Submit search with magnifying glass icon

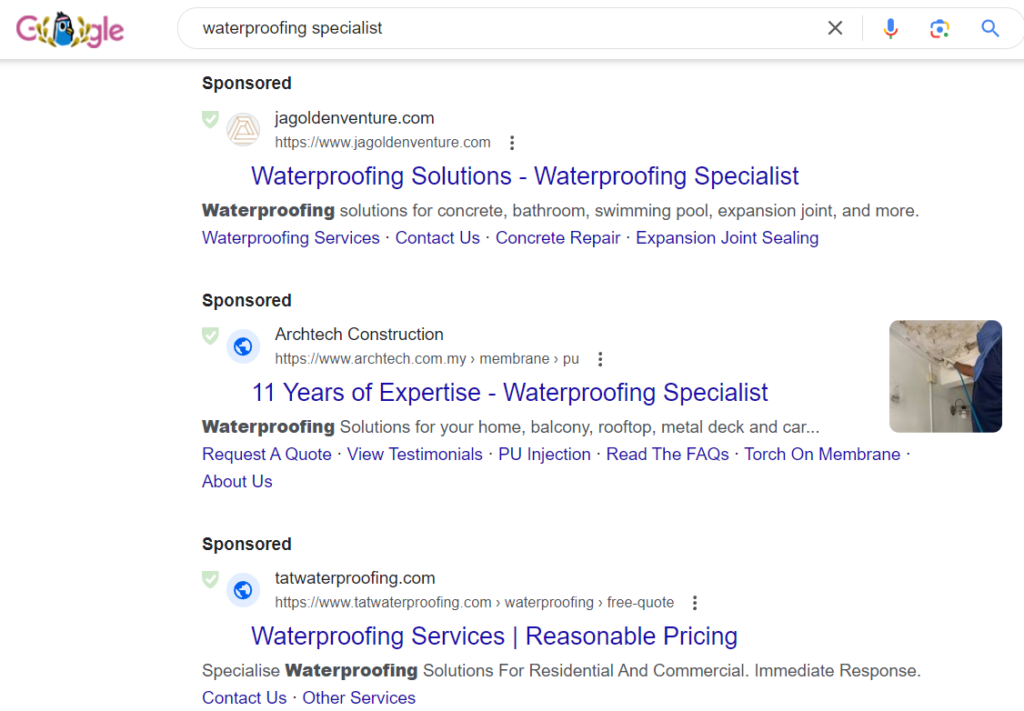pyautogui.click(x=990, y=28)
